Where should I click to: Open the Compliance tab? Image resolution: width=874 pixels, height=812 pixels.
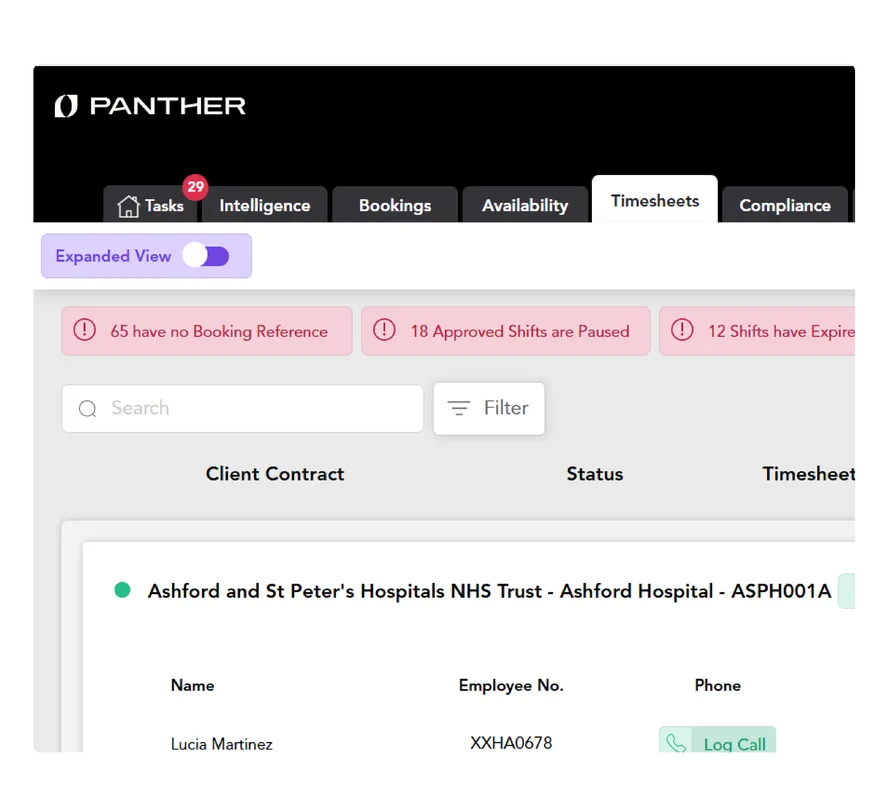(x=785, y=205)
